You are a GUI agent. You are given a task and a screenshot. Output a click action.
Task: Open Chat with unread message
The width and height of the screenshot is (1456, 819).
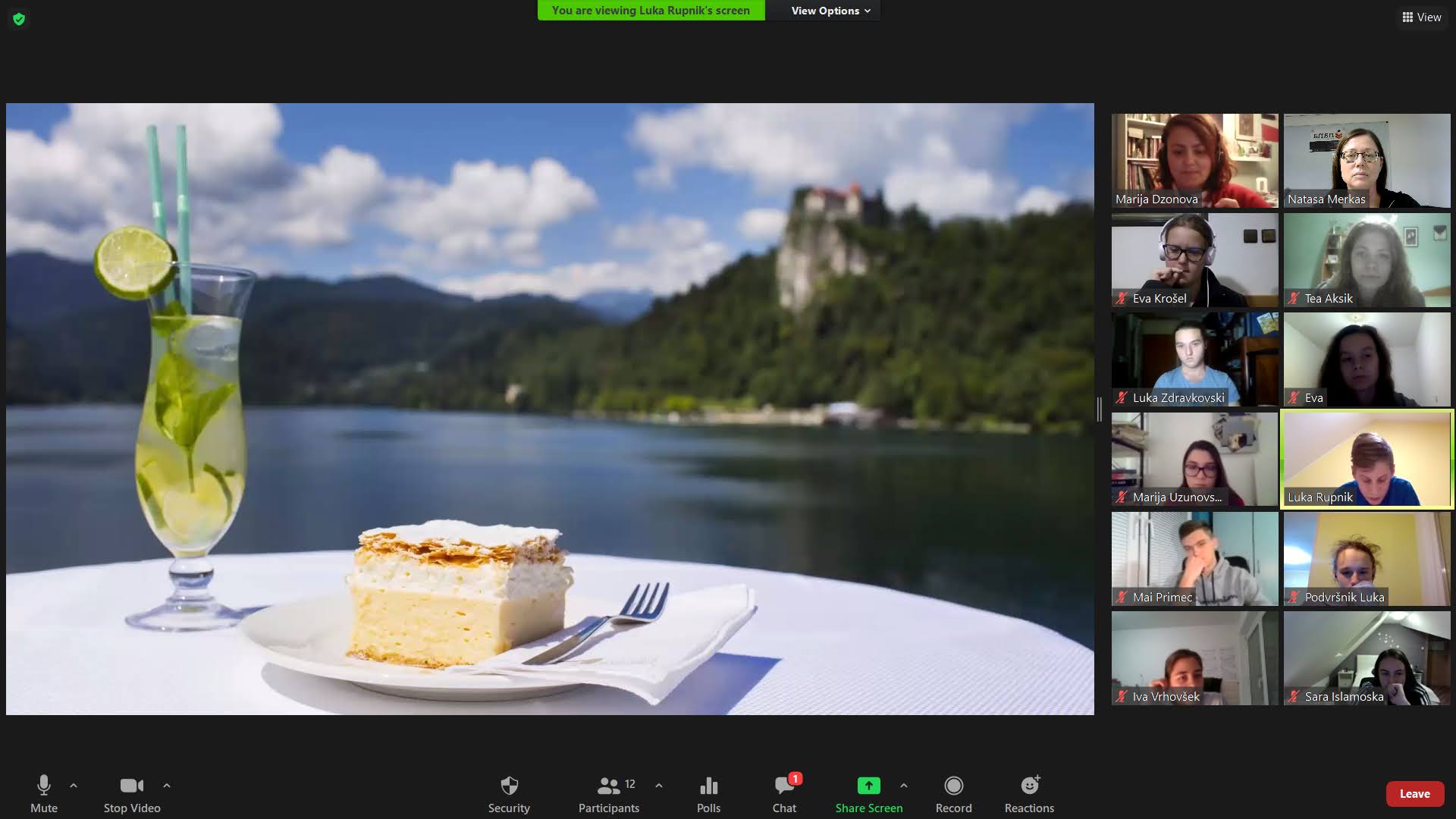784,786
